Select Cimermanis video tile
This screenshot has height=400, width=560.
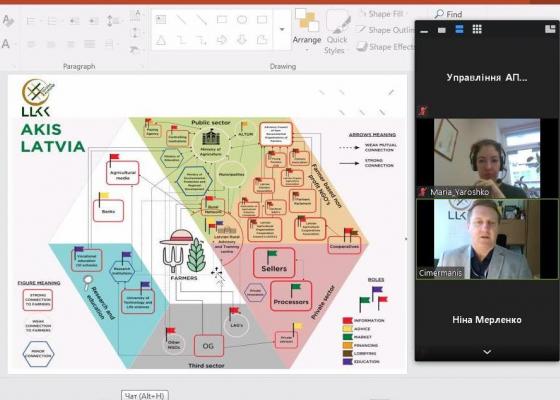coord(487,239)
